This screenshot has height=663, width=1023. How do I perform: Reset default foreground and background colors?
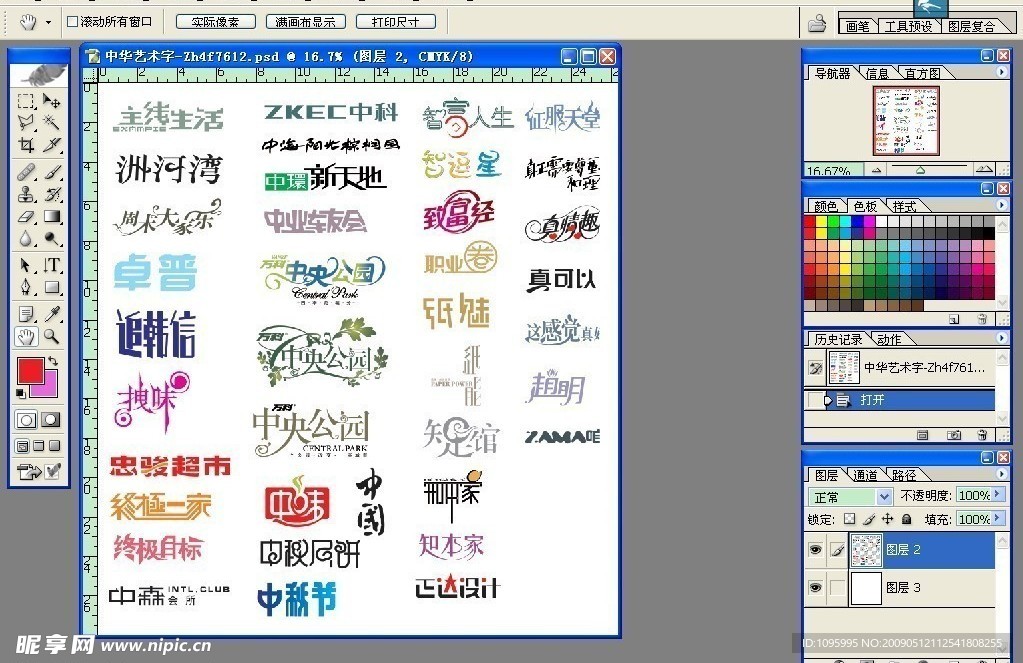click(x=21, y=393)
